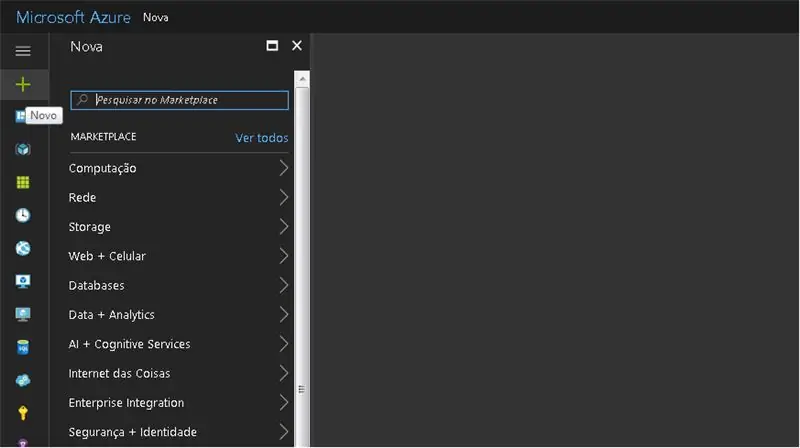Maximize the Nova blade

272,46
